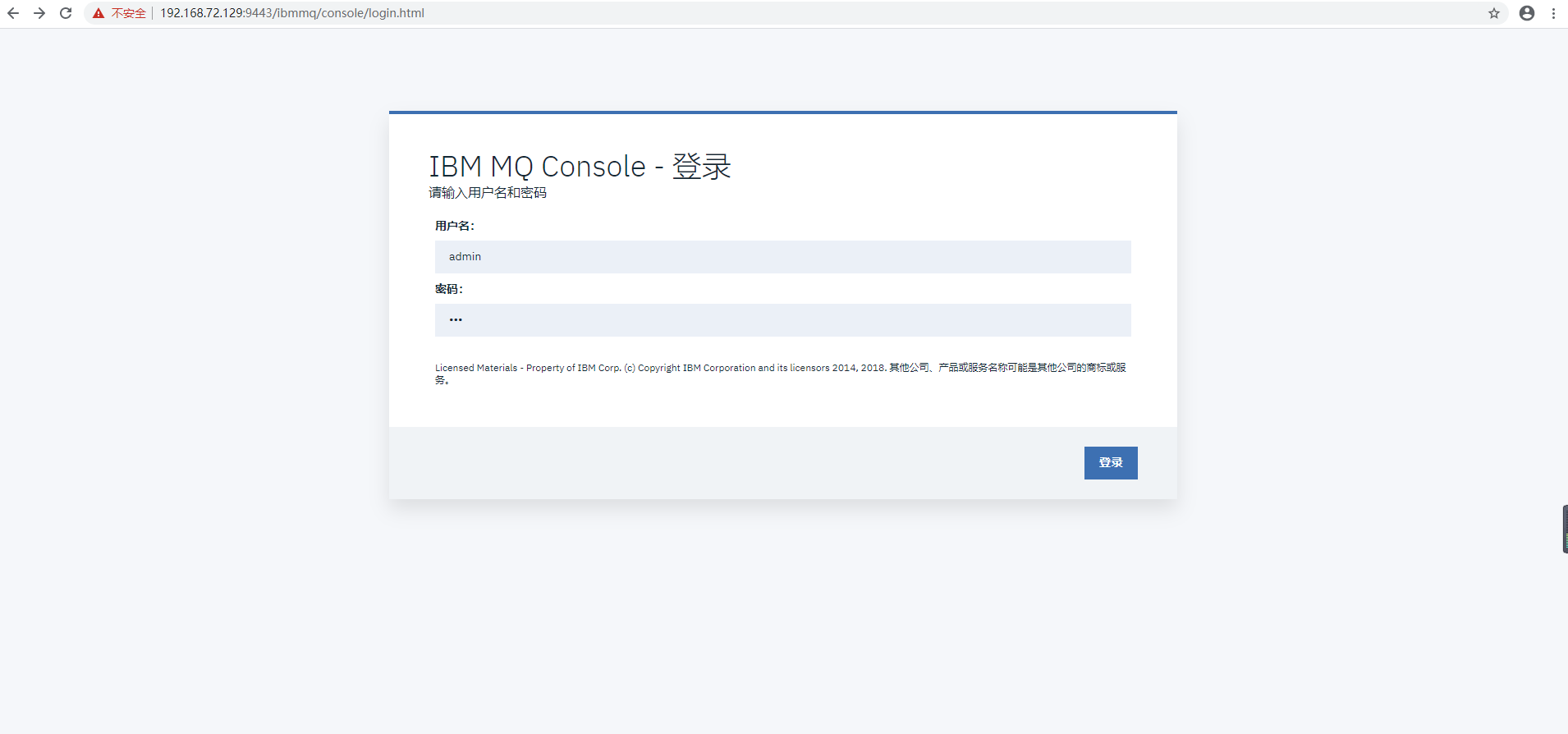Click the docked level meter widget on right edge
Screen dimensions: 1568x734
(1565, 530)
